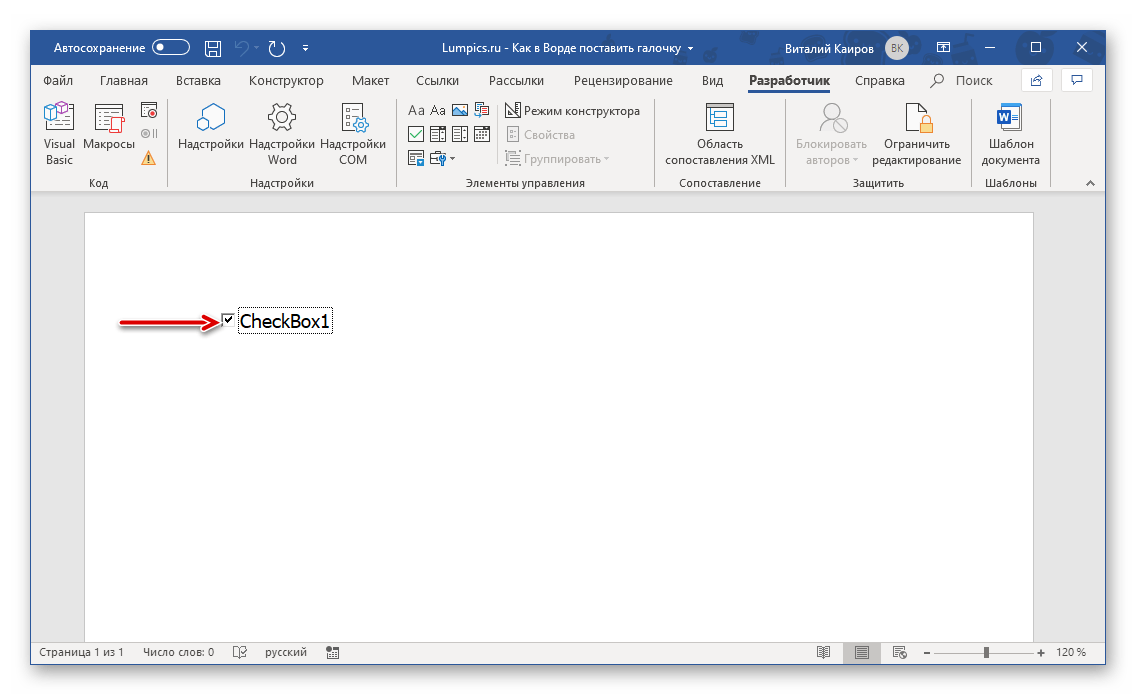The height and width of the screenshot is (695, 1136).
Task: Click the macro recording status bar icon
Action: click(x=333, y=652)
